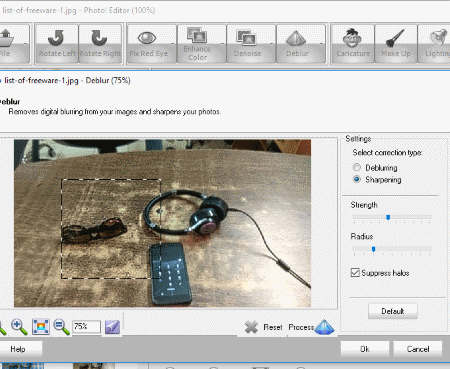Select the Deblurring radio button
450x369 pixels.
(357, 167)
